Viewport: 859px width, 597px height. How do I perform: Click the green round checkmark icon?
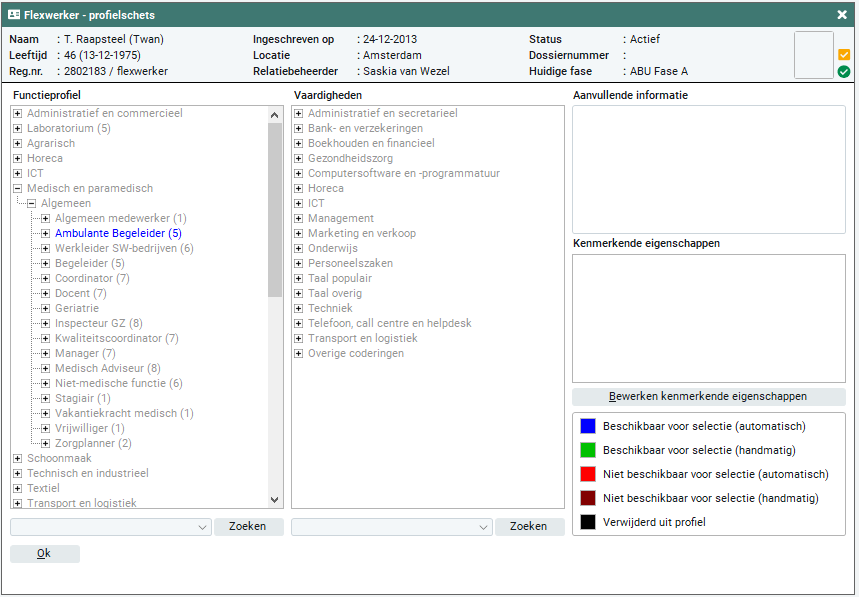point(844,72)
